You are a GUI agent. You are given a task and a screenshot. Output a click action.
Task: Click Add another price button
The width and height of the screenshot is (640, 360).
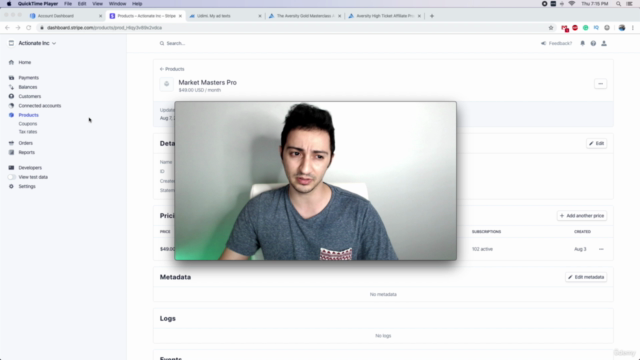pos(582,216)
